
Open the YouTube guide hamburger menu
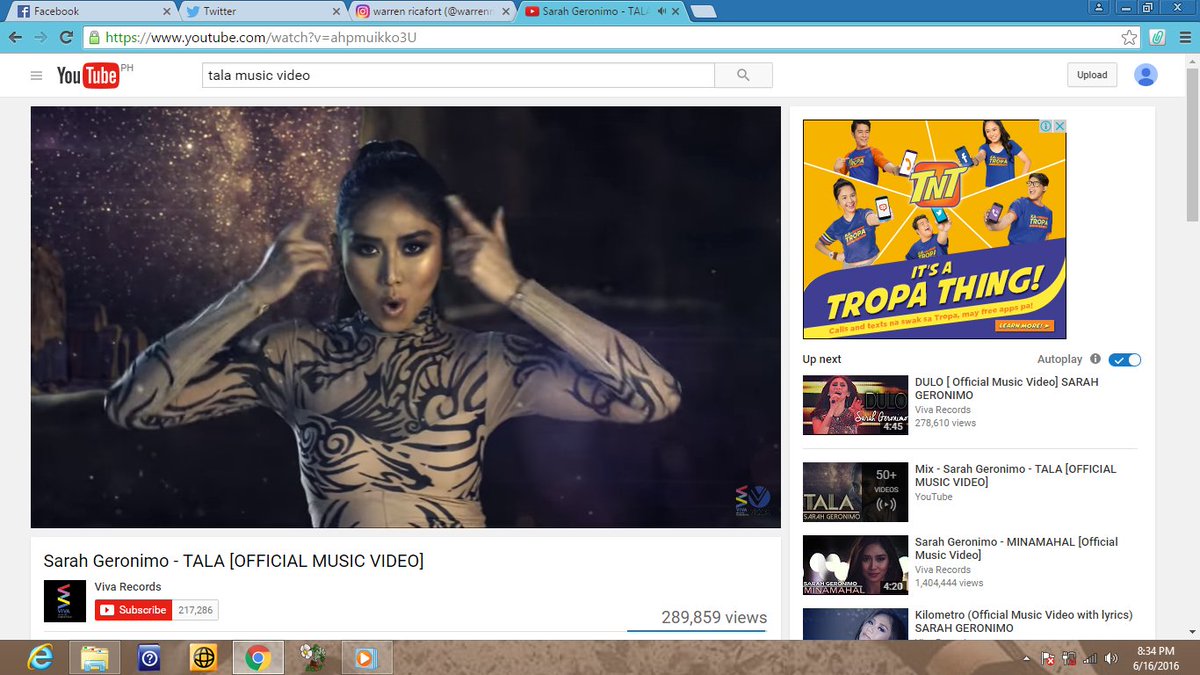click(37, 76)
